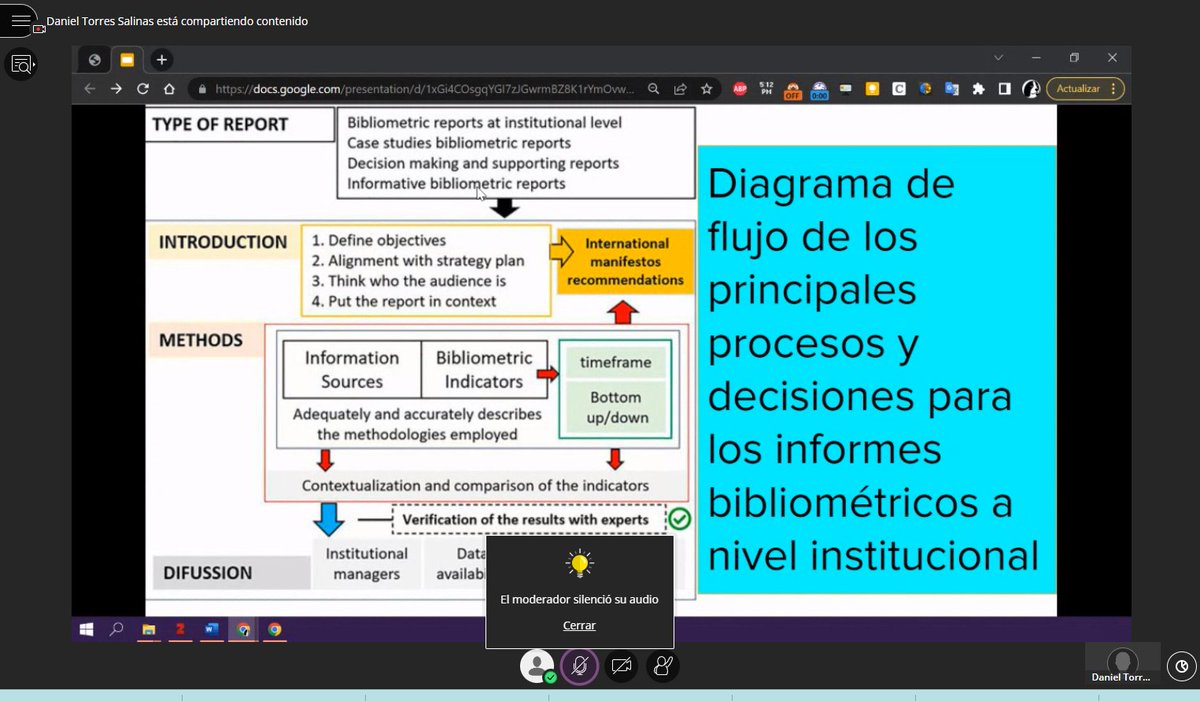Open the Google Translate extension icon
The height and width of the screenshot is (701, 1200).
click(951, 89)
